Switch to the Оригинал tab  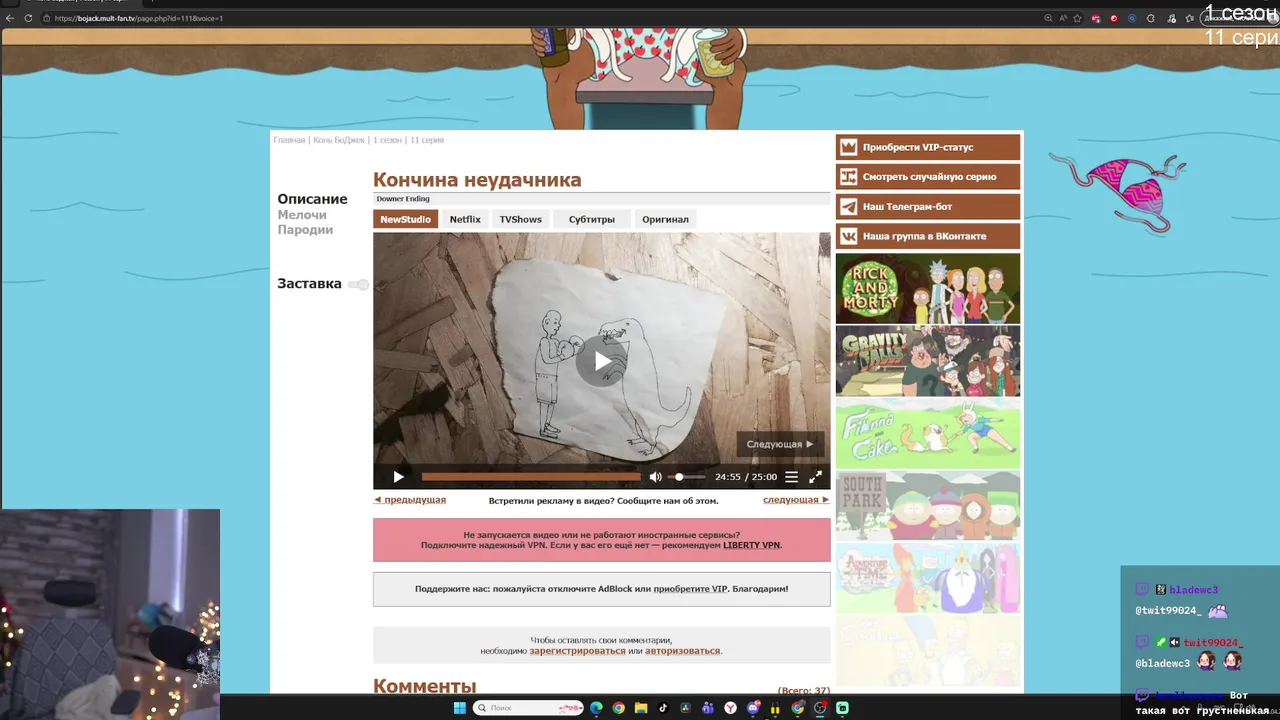(x=665, y=219)
